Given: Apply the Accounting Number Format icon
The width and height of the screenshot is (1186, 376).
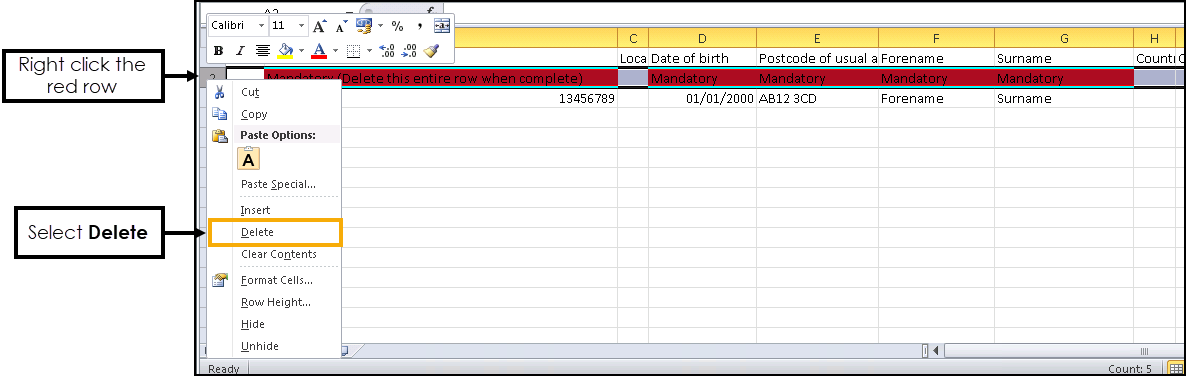Looking at the screenshot, I should click(364, 26).
